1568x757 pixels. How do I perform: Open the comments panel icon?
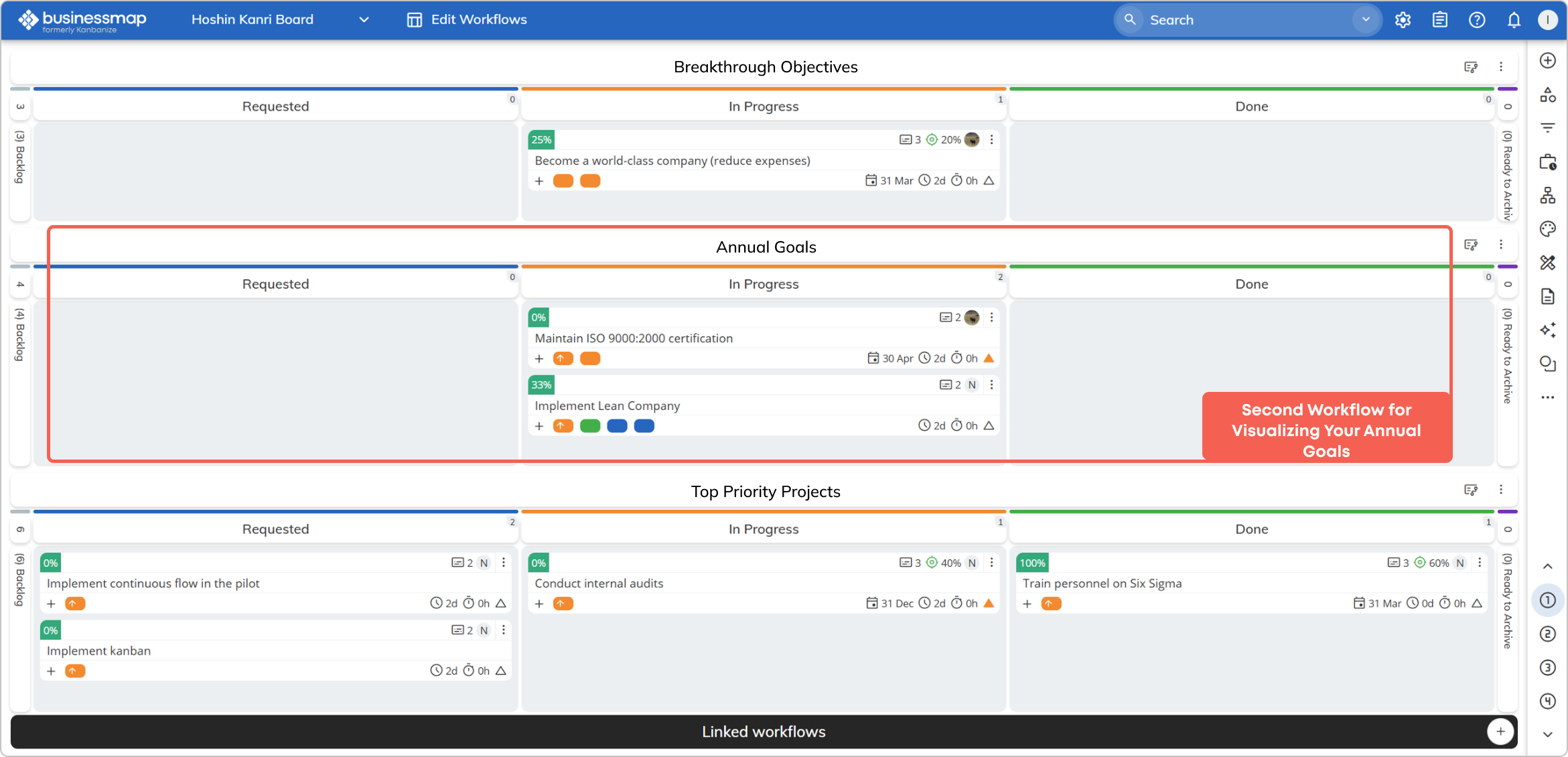tap(1548, 364)
